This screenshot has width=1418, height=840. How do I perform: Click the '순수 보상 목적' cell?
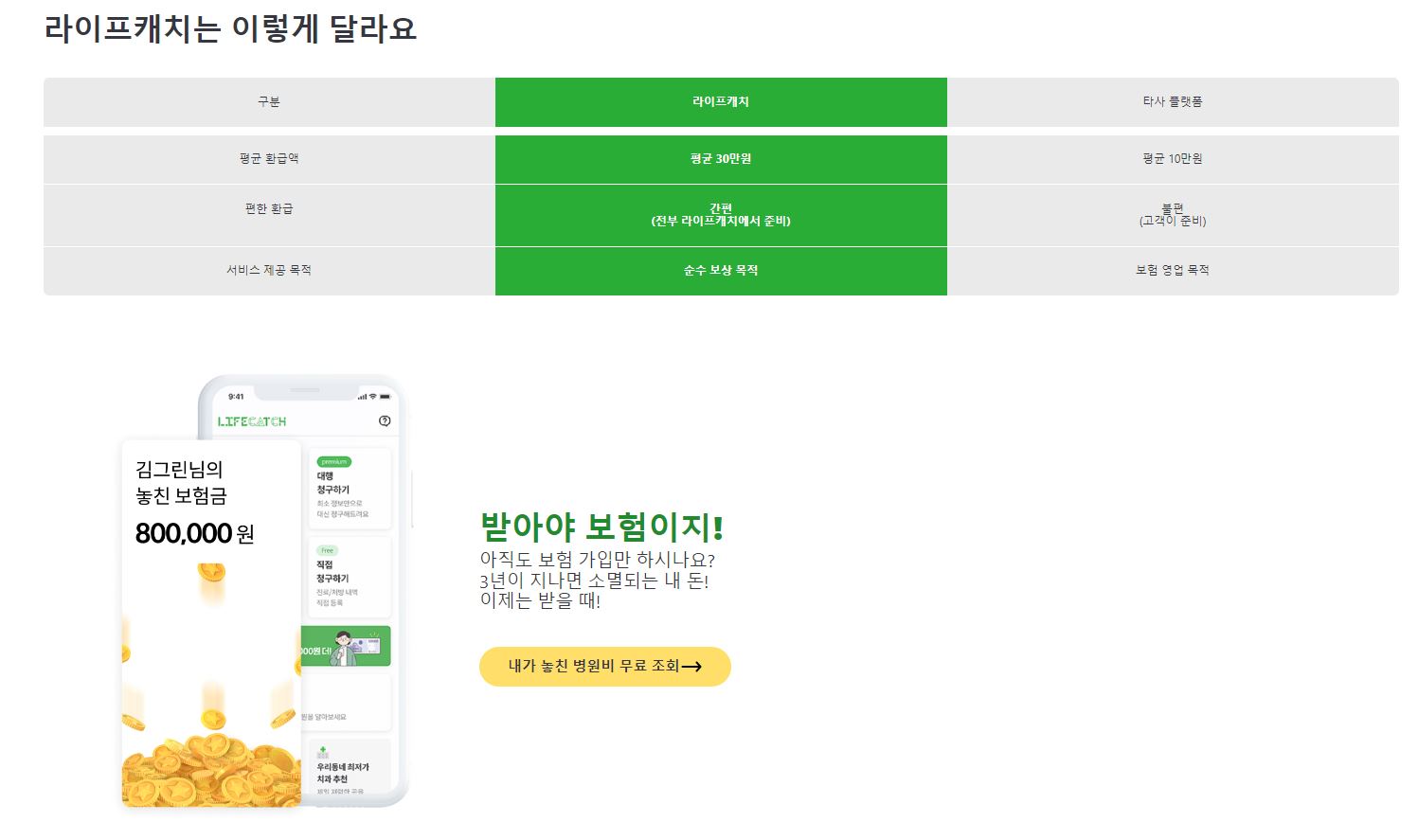tap(721, 271)
